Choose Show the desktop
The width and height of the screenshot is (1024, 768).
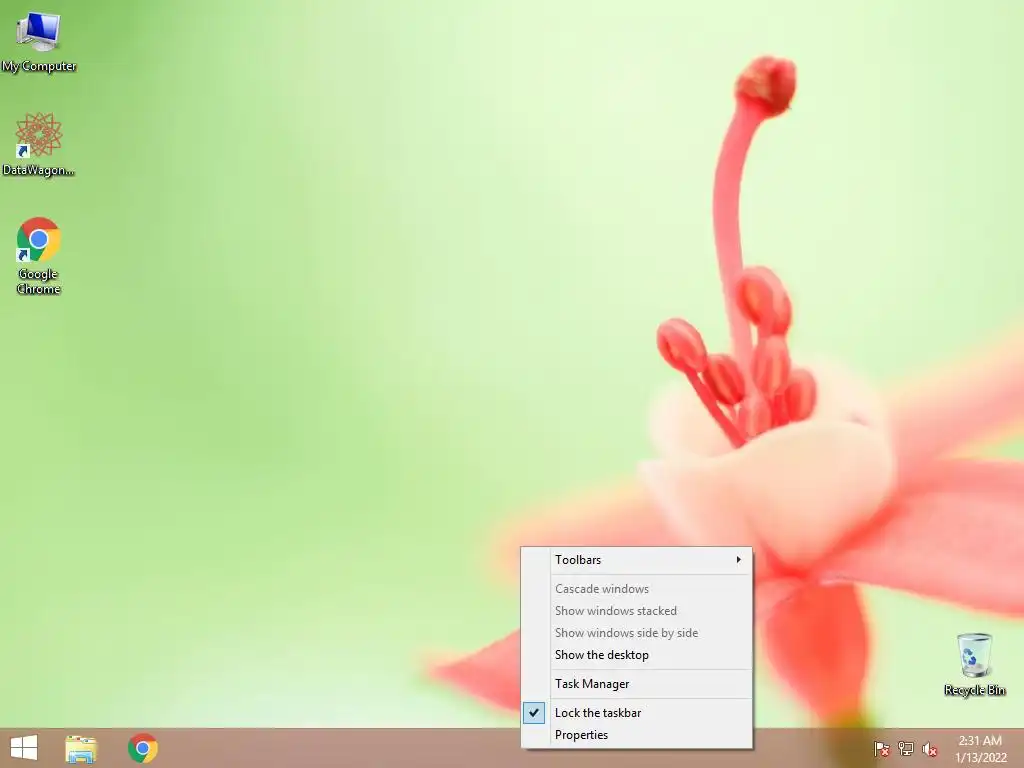click(x=636, y=655)
